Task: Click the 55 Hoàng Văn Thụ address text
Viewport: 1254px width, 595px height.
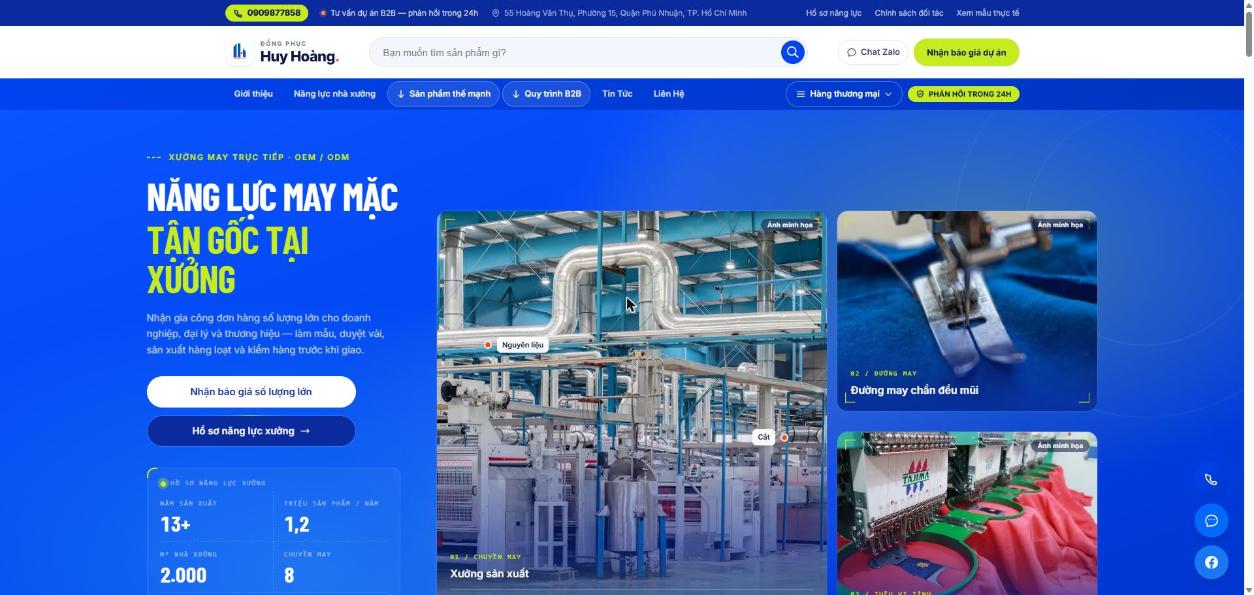Action: click(625, 13)
